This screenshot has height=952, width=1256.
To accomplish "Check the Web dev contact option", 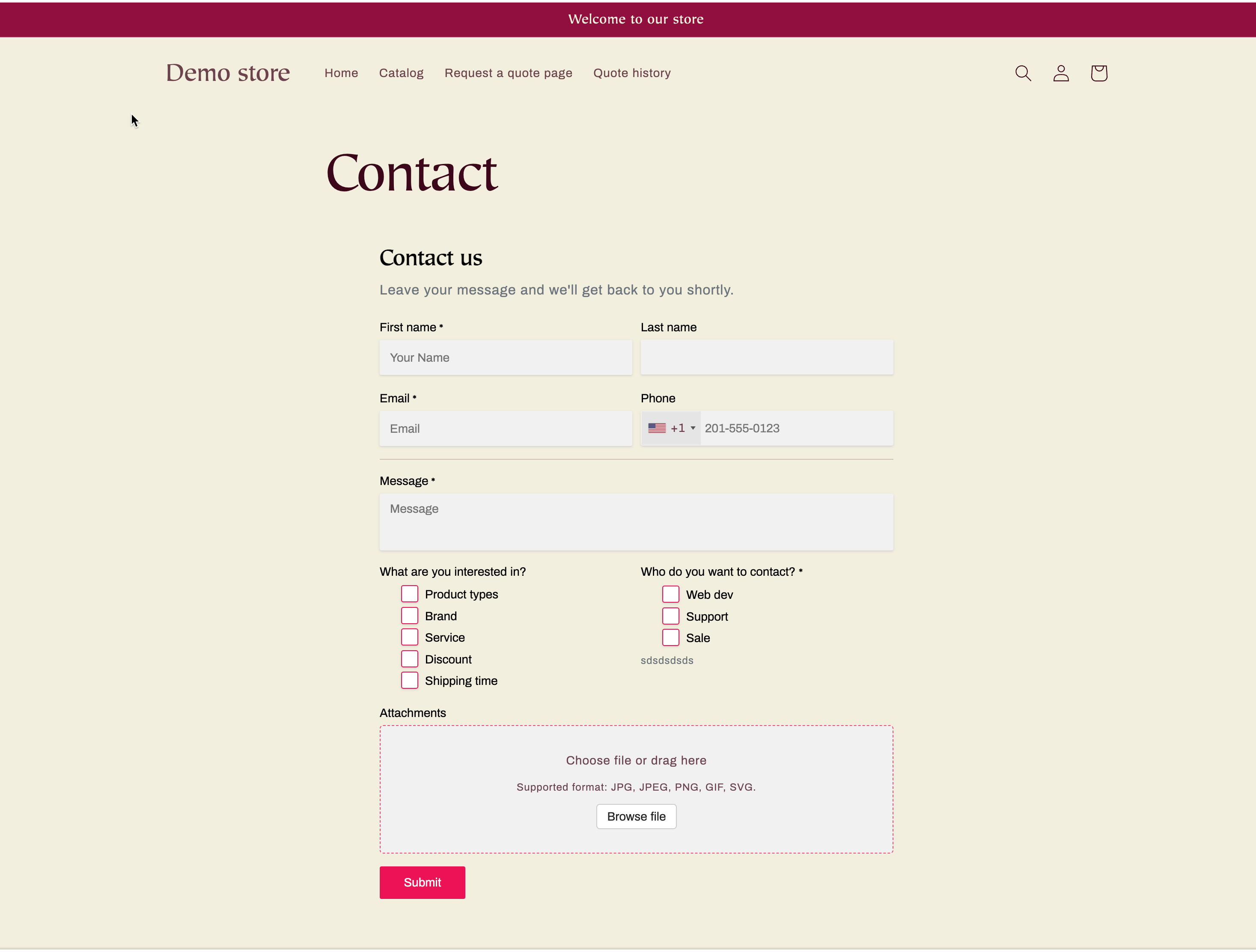I will pyautogui.click(x=670, y=593).
